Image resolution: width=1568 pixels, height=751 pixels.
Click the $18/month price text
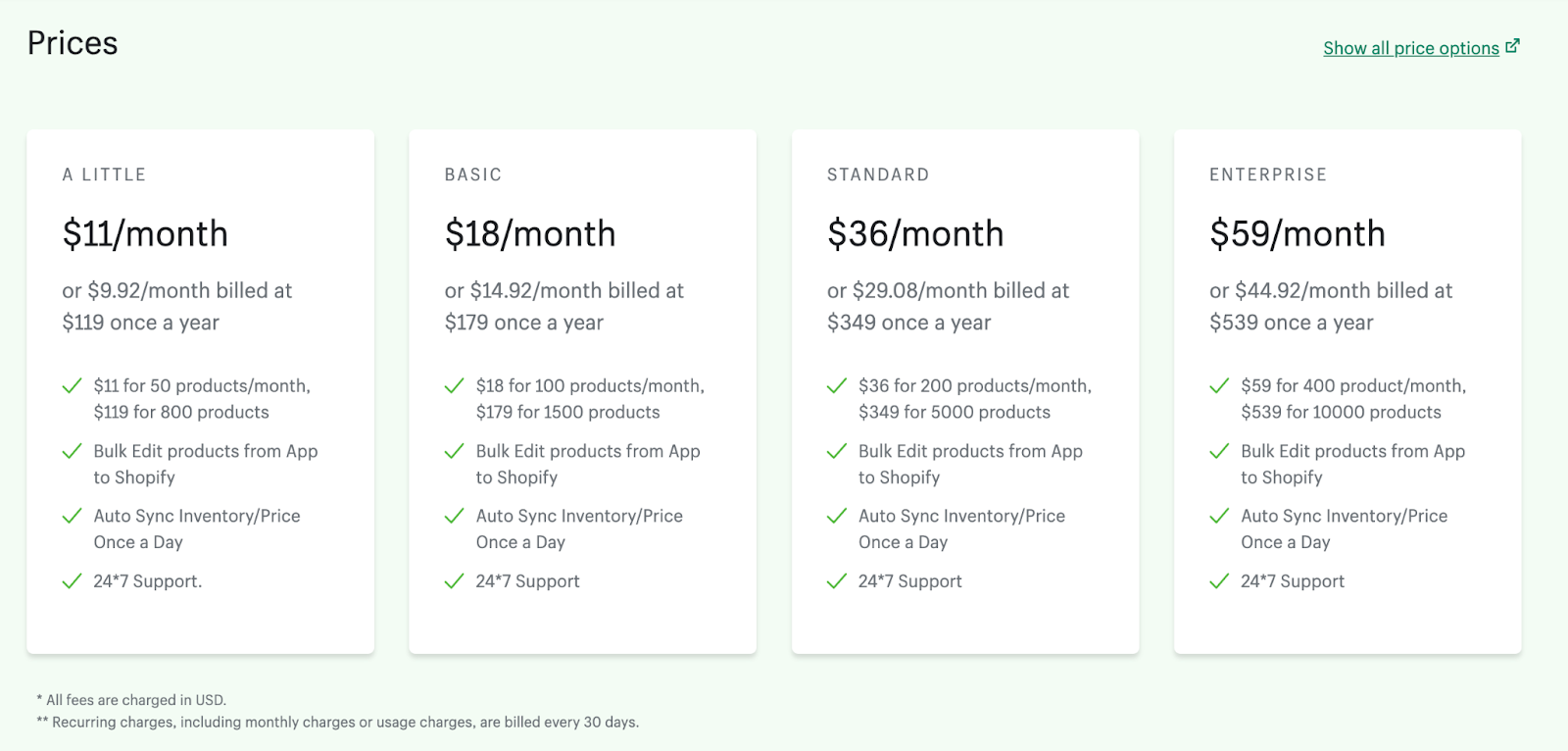530,234
